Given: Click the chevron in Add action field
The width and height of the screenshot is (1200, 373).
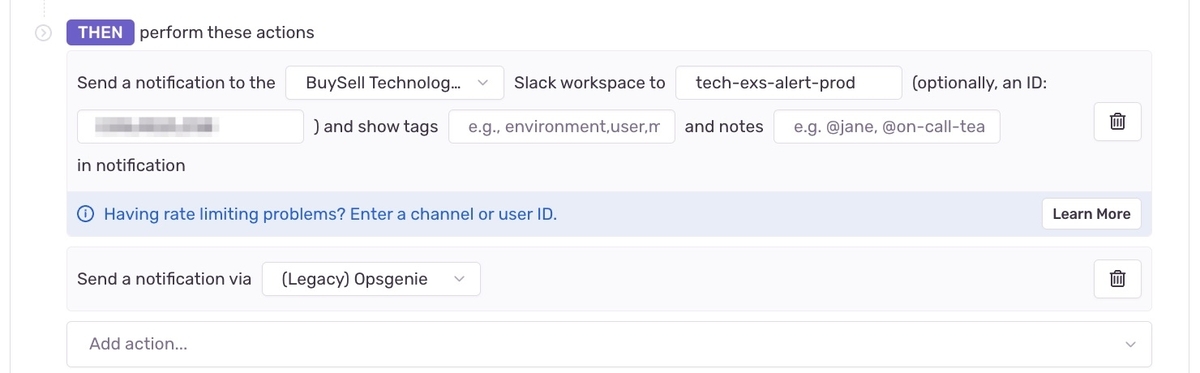Looking at the screenshot, I should point(1131,344).
